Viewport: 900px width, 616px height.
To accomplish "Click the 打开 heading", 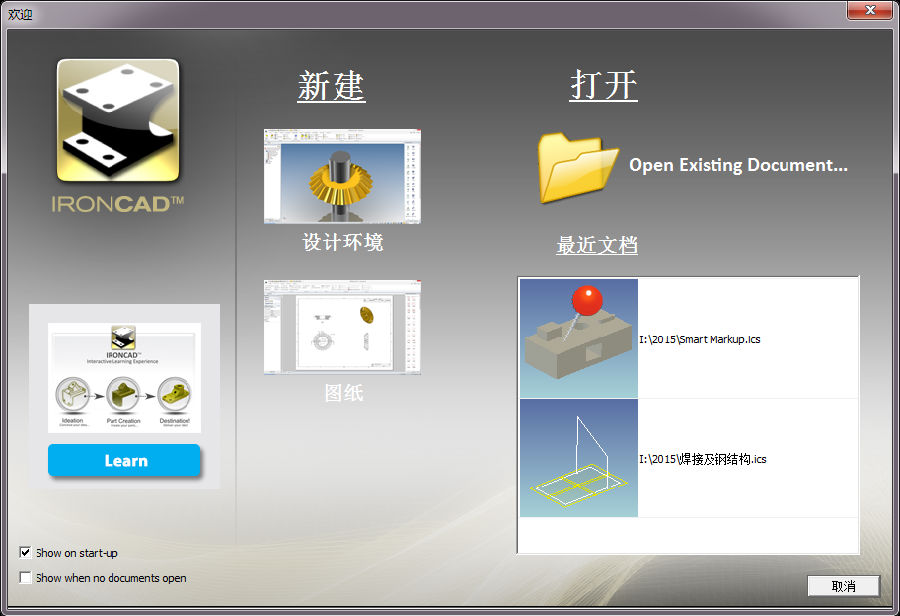I will 603,86.
